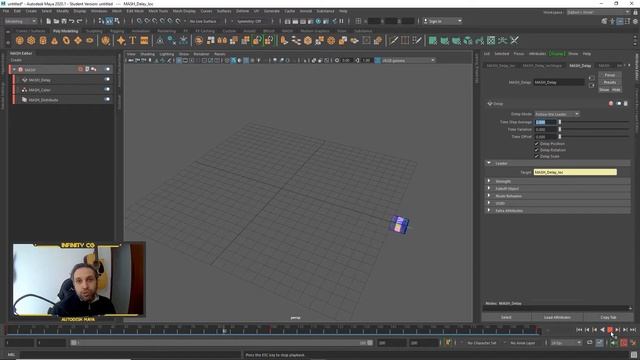Viewport: 640px width, 360px height.
Task: Click the red icon in the Delay header
Action: pyautogui.click(x=611, y=104)
